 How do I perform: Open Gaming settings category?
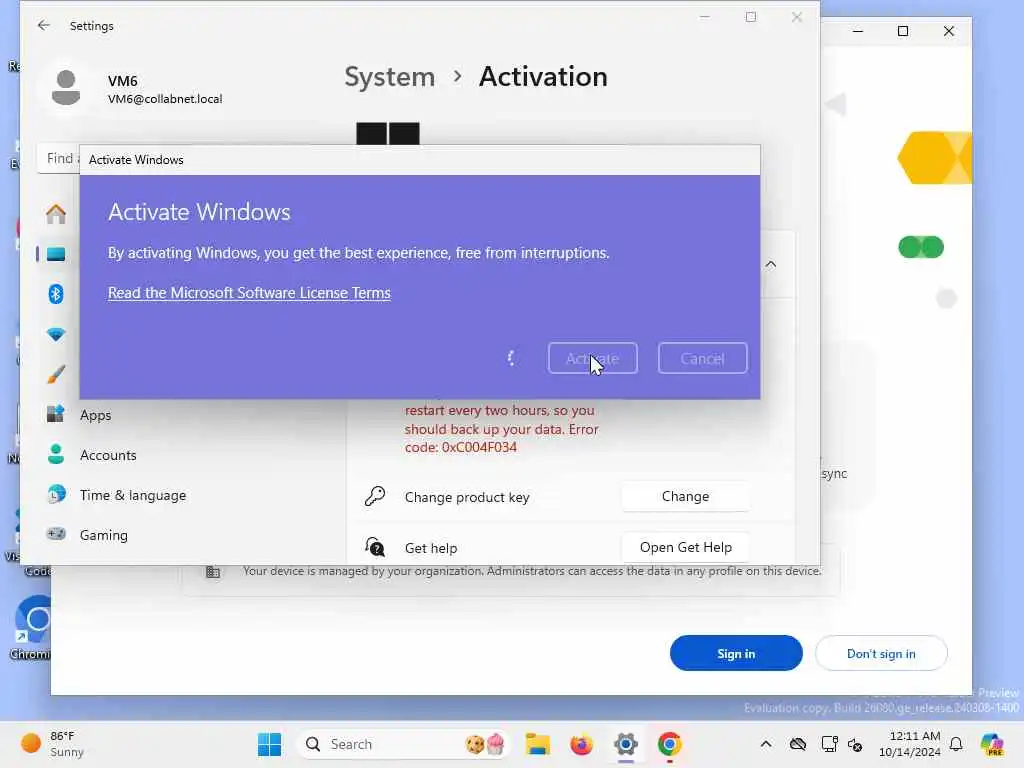click(x=104, y=535)
